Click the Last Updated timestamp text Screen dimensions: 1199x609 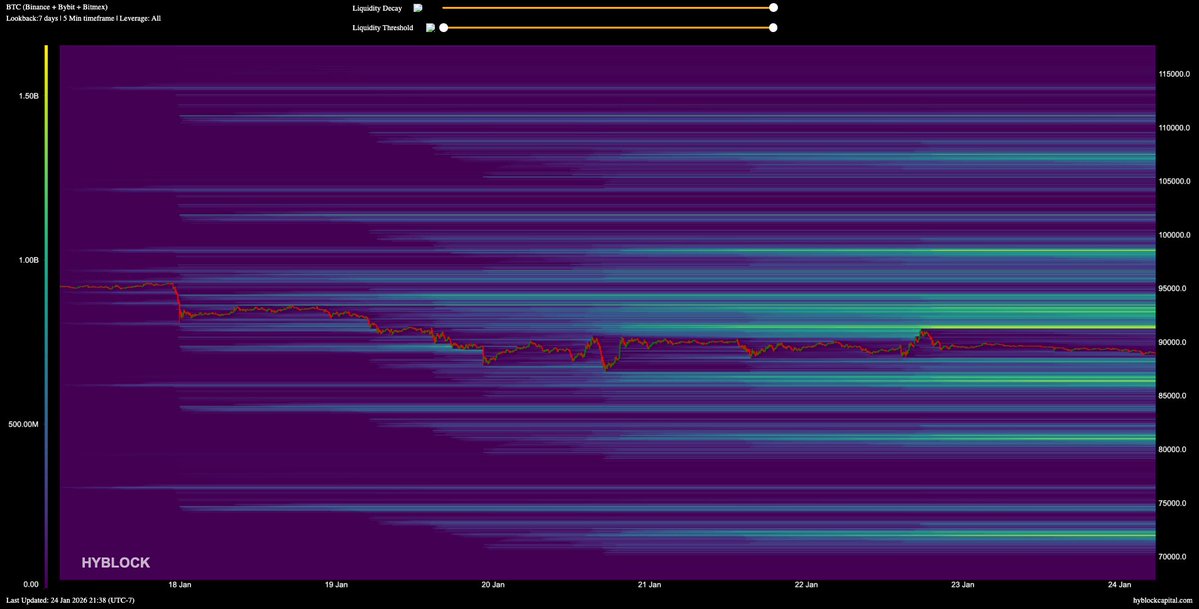70,600
